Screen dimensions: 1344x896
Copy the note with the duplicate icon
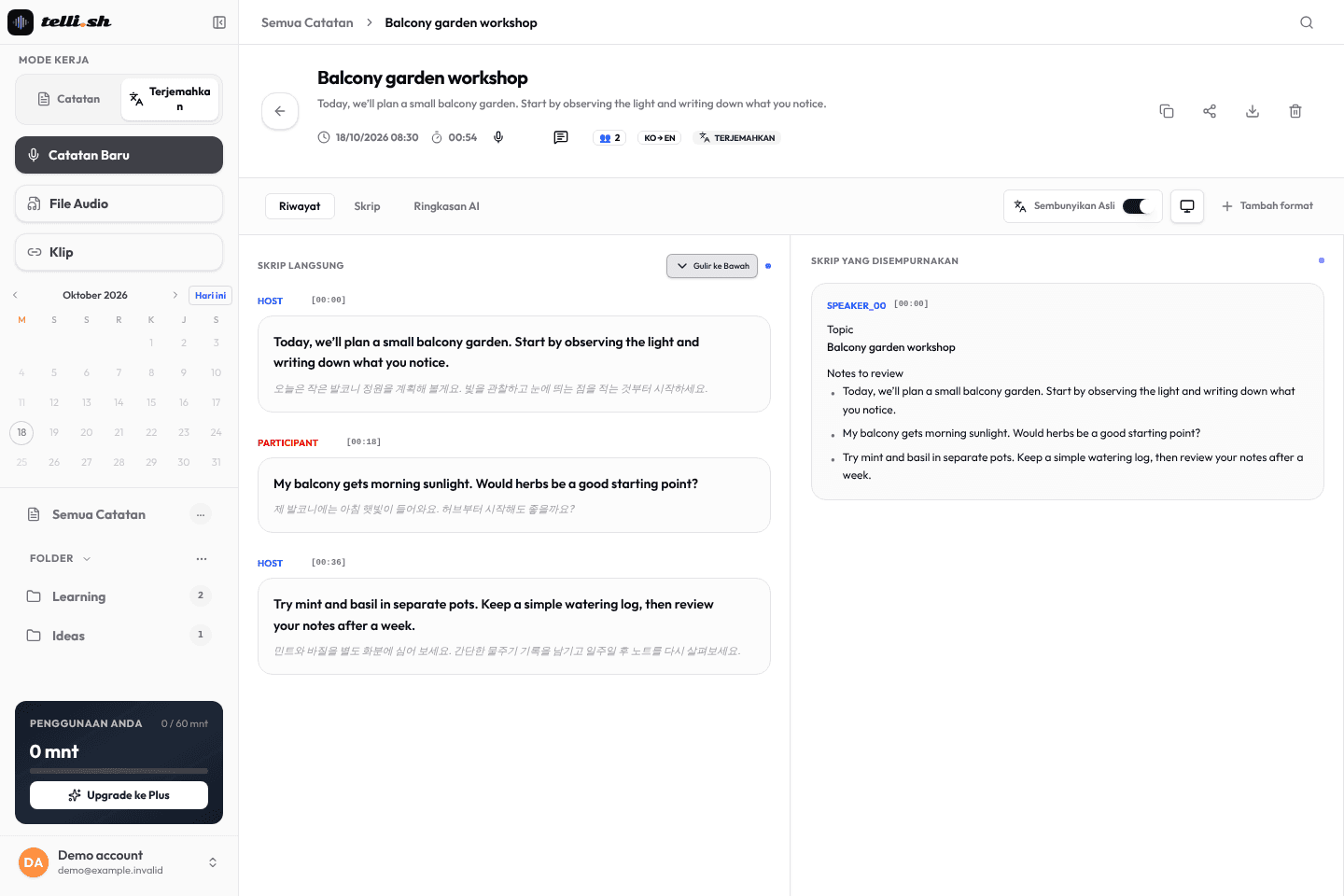click(x=1167, y=111)
